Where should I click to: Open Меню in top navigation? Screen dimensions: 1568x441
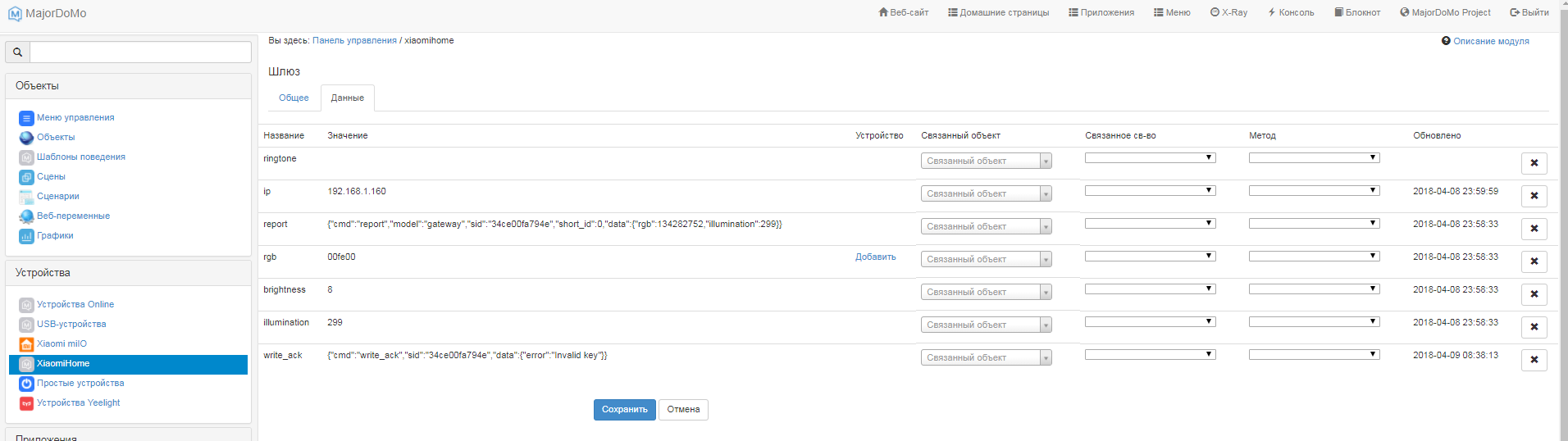[1172, 12]
